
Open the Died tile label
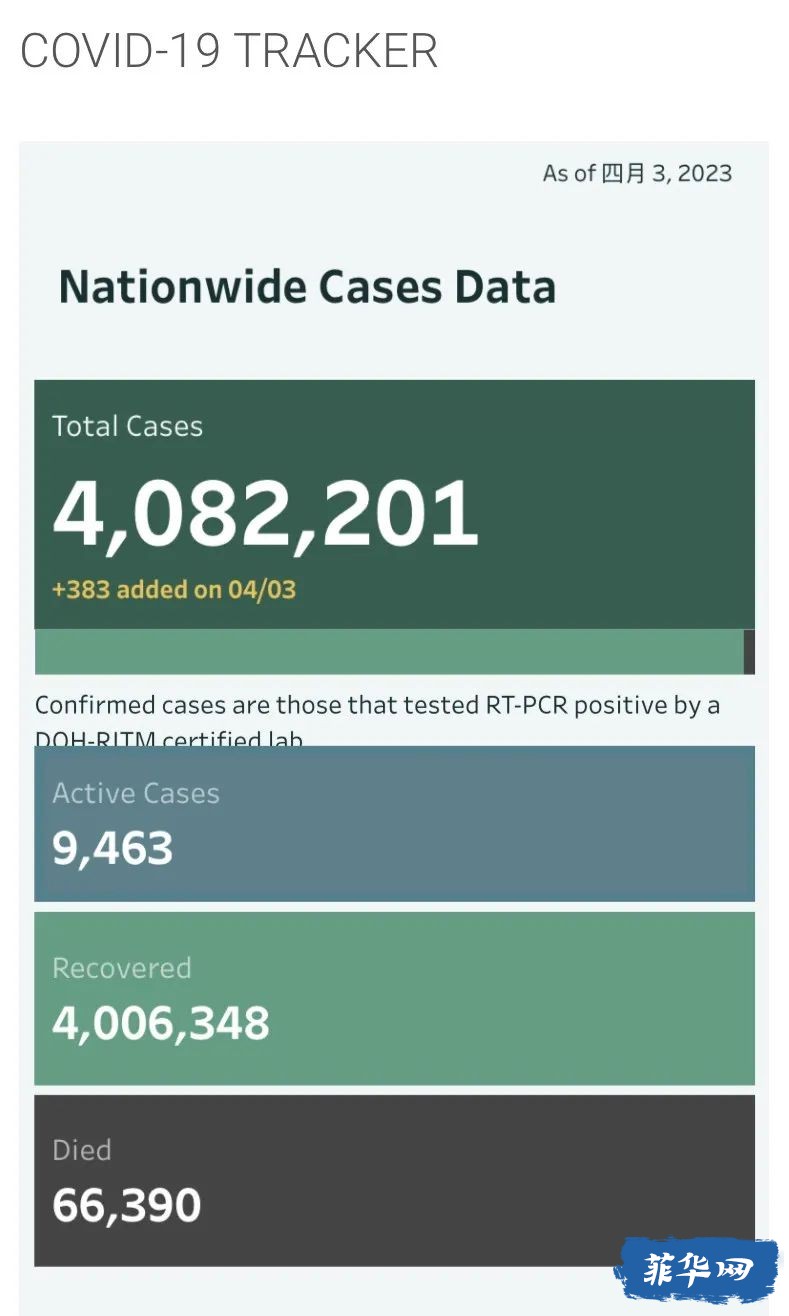coord(81,1150)
